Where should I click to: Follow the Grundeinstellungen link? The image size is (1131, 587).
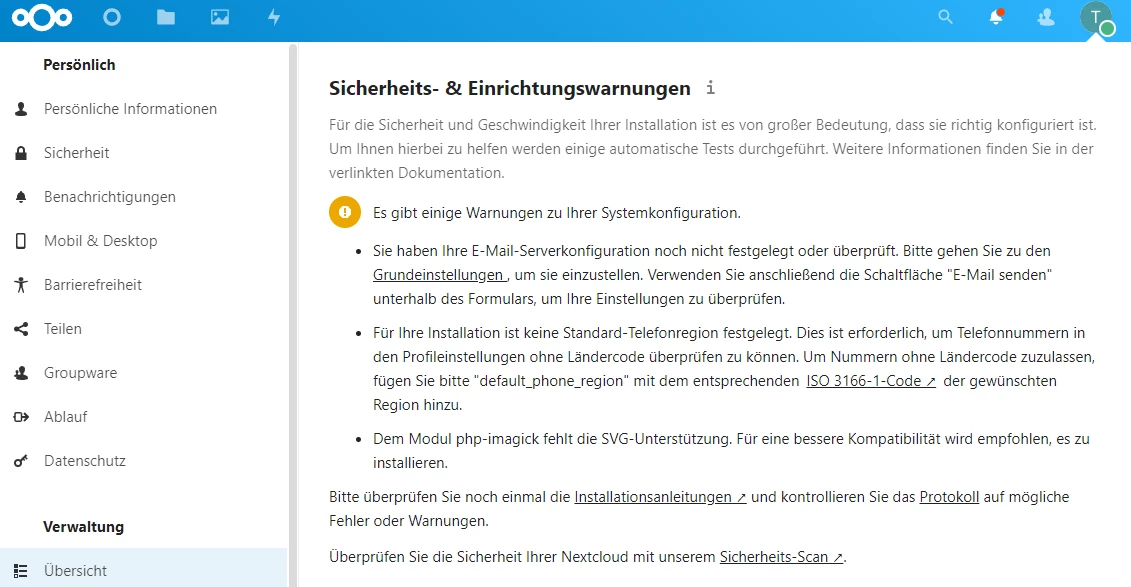coord(440,274)
